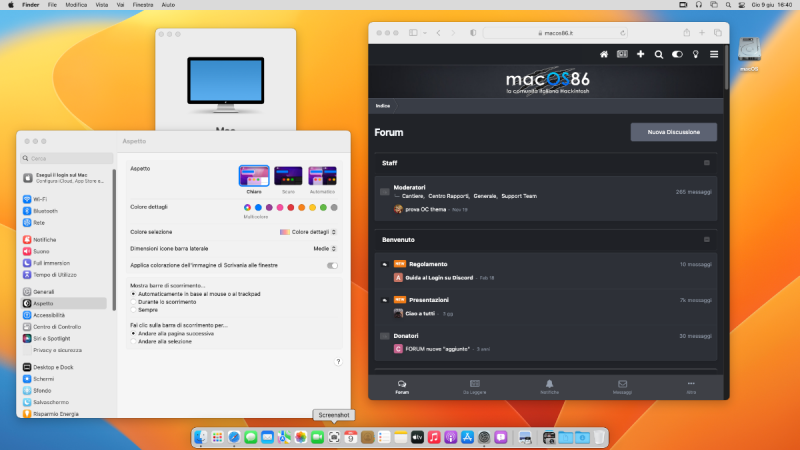The width and height of the screenshot is (800, 450).
Task: Choose the Scuro appearance thumbnail
Action: [288, 176]
